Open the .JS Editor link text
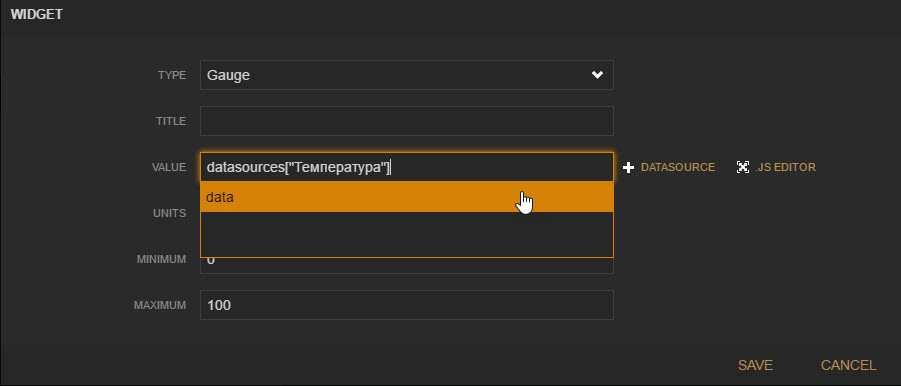Screen dimensions: 901x386 (786, 167)
